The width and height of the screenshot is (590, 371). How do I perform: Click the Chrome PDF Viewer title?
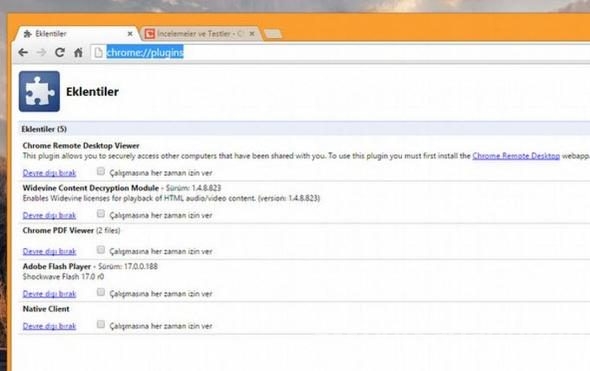click(x=58, y=230)
